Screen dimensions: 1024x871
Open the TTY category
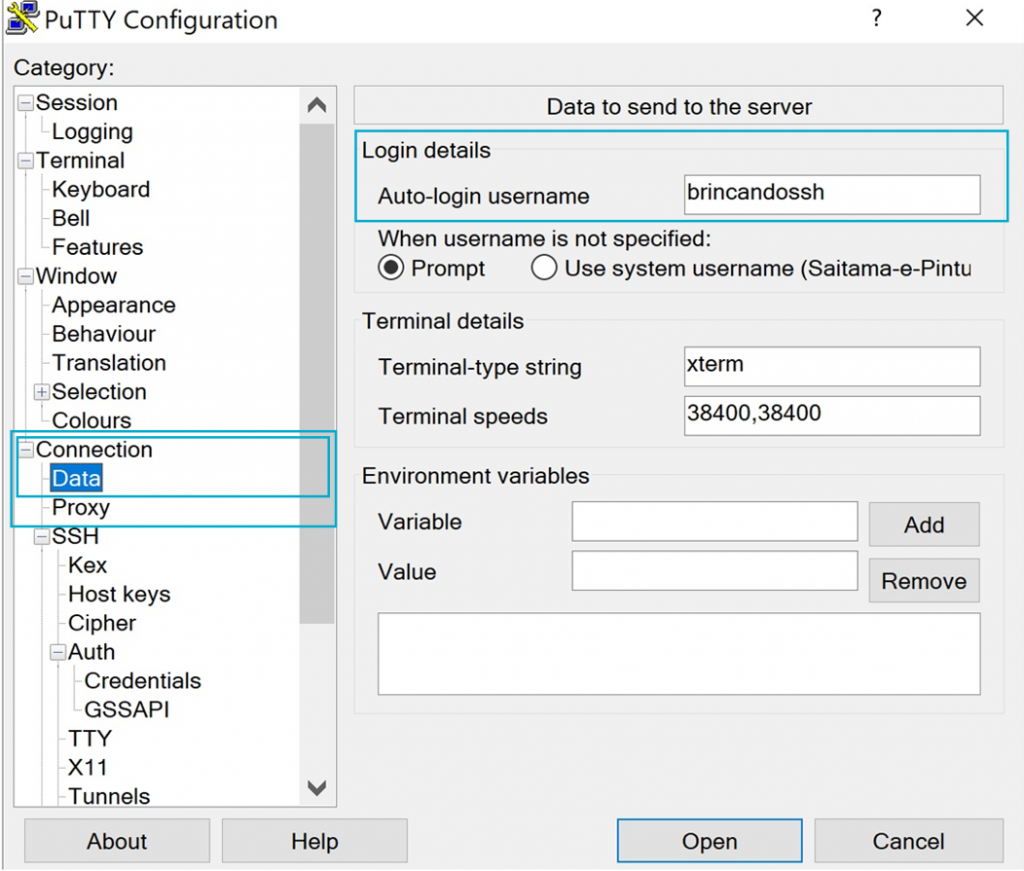point(89,738)
